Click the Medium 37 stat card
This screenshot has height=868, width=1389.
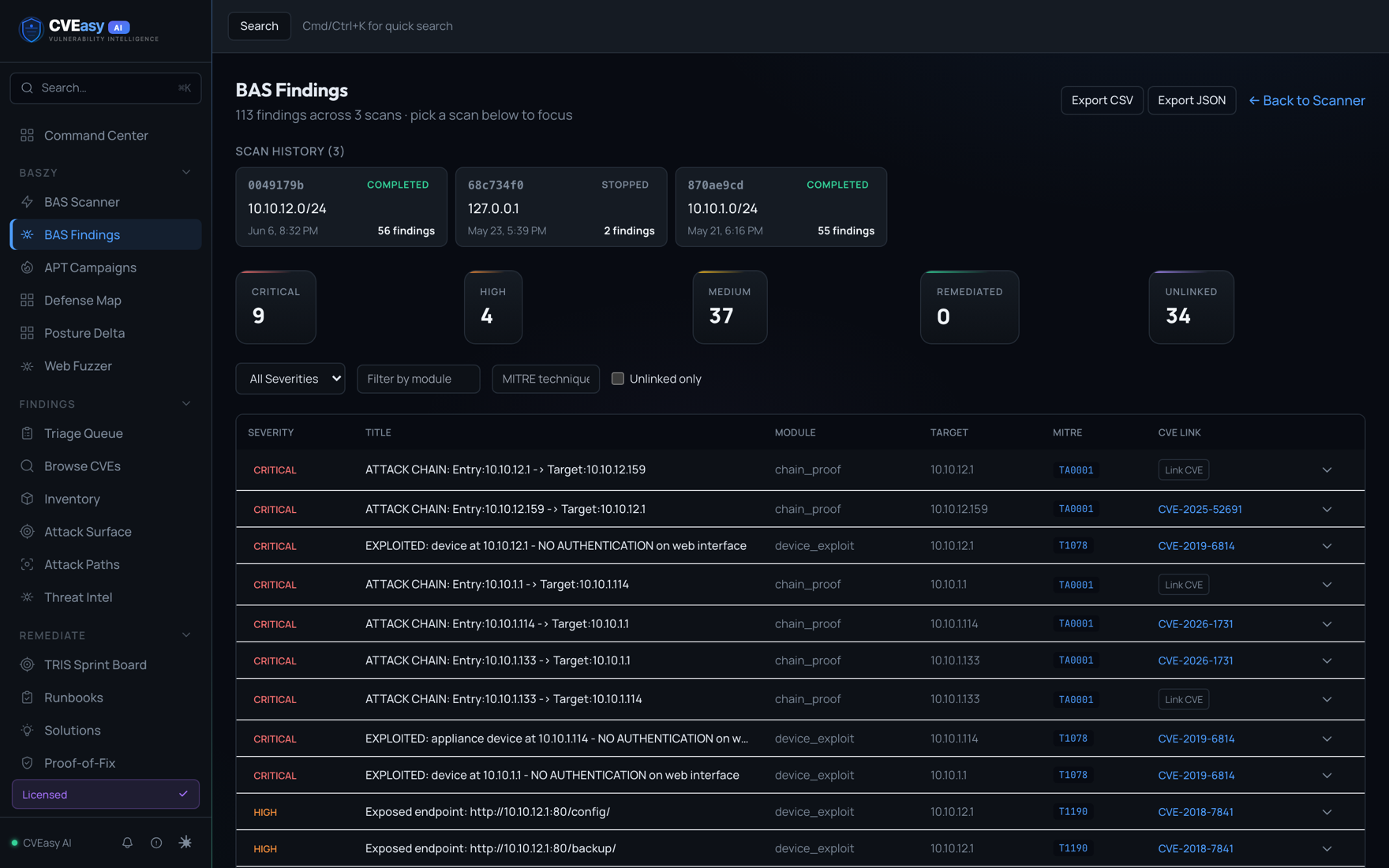point(729,307)
